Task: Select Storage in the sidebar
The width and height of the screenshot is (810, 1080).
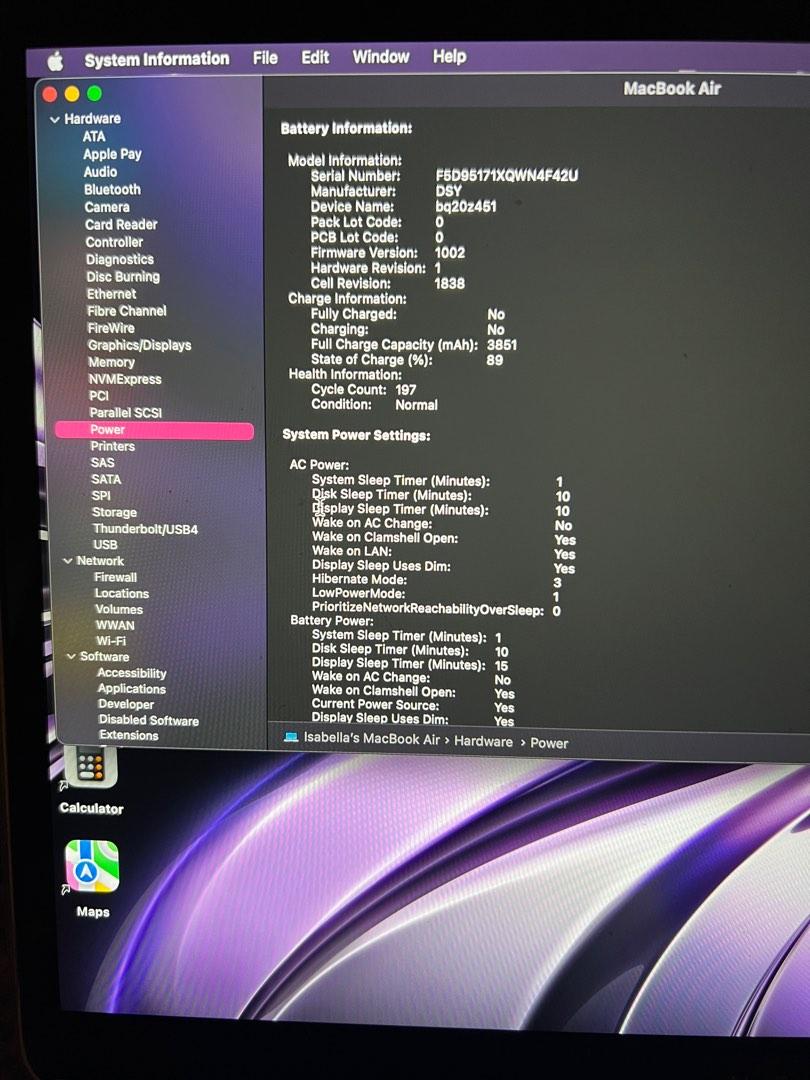Action: 114,512
